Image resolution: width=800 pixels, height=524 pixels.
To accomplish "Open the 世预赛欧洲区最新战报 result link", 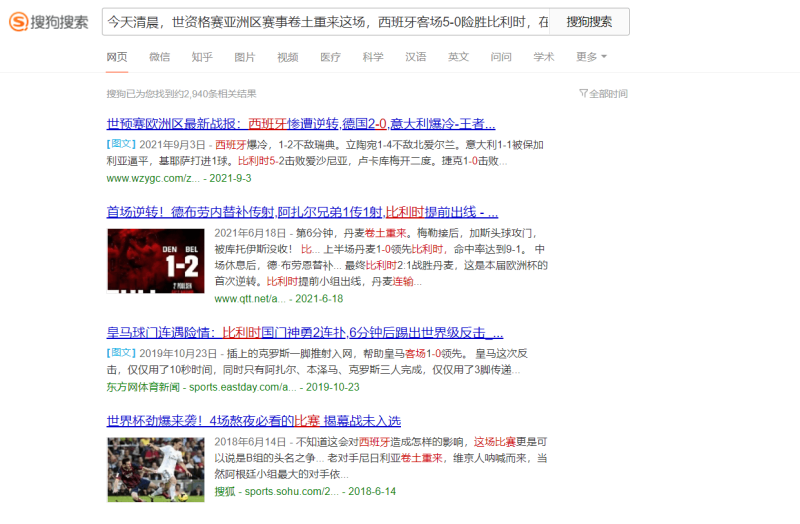I will click(301, 124).
